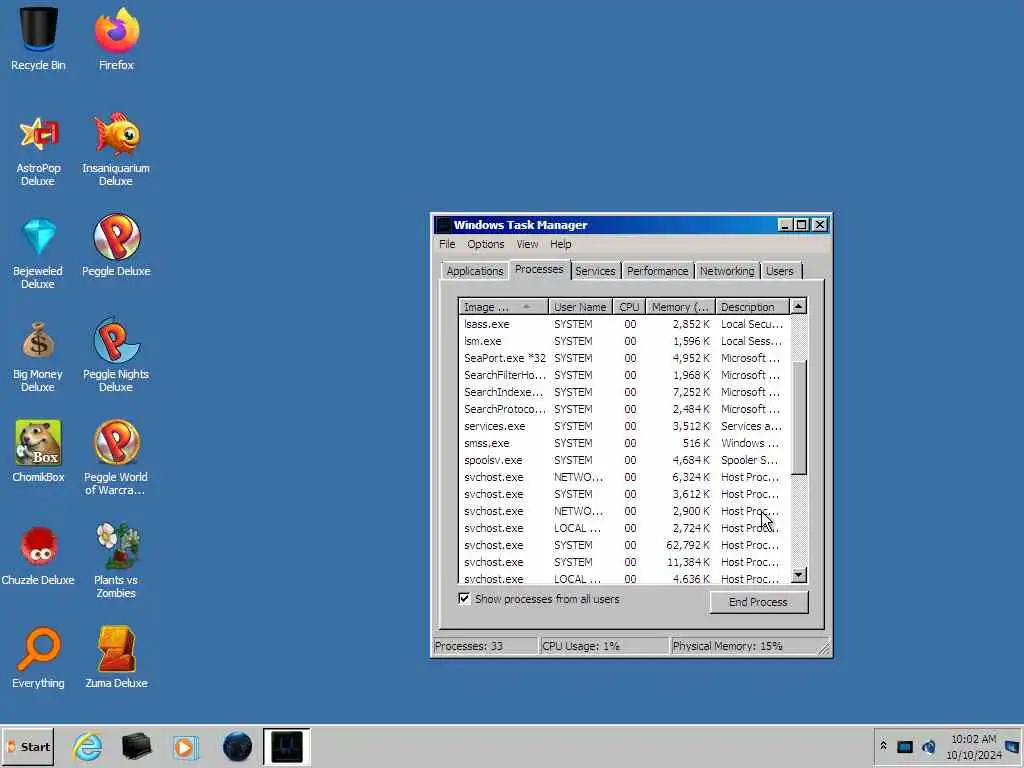Select the Peggle Nights Deluxe icon
Viewport: 1024px width, 768px height.
(116, 355)
